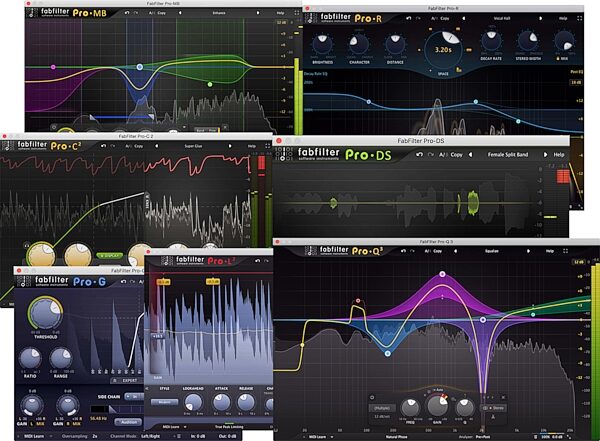Copy A/B state in Pro-MB
Image resolution: width=600 pixels, height=441 pixels.
161,13
